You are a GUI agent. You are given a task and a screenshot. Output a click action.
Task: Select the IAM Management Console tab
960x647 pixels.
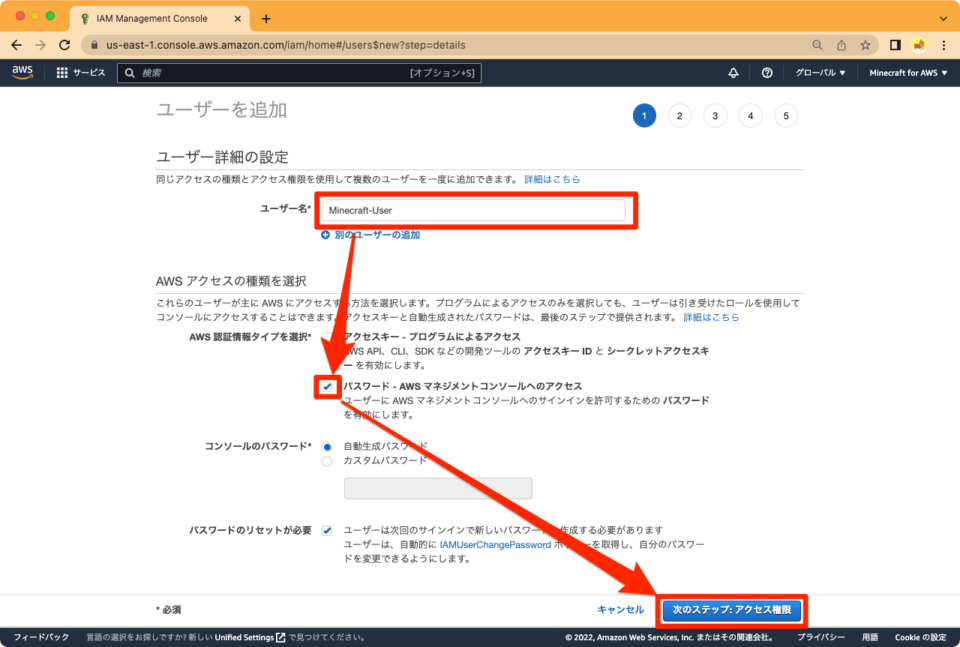[150, 18]
